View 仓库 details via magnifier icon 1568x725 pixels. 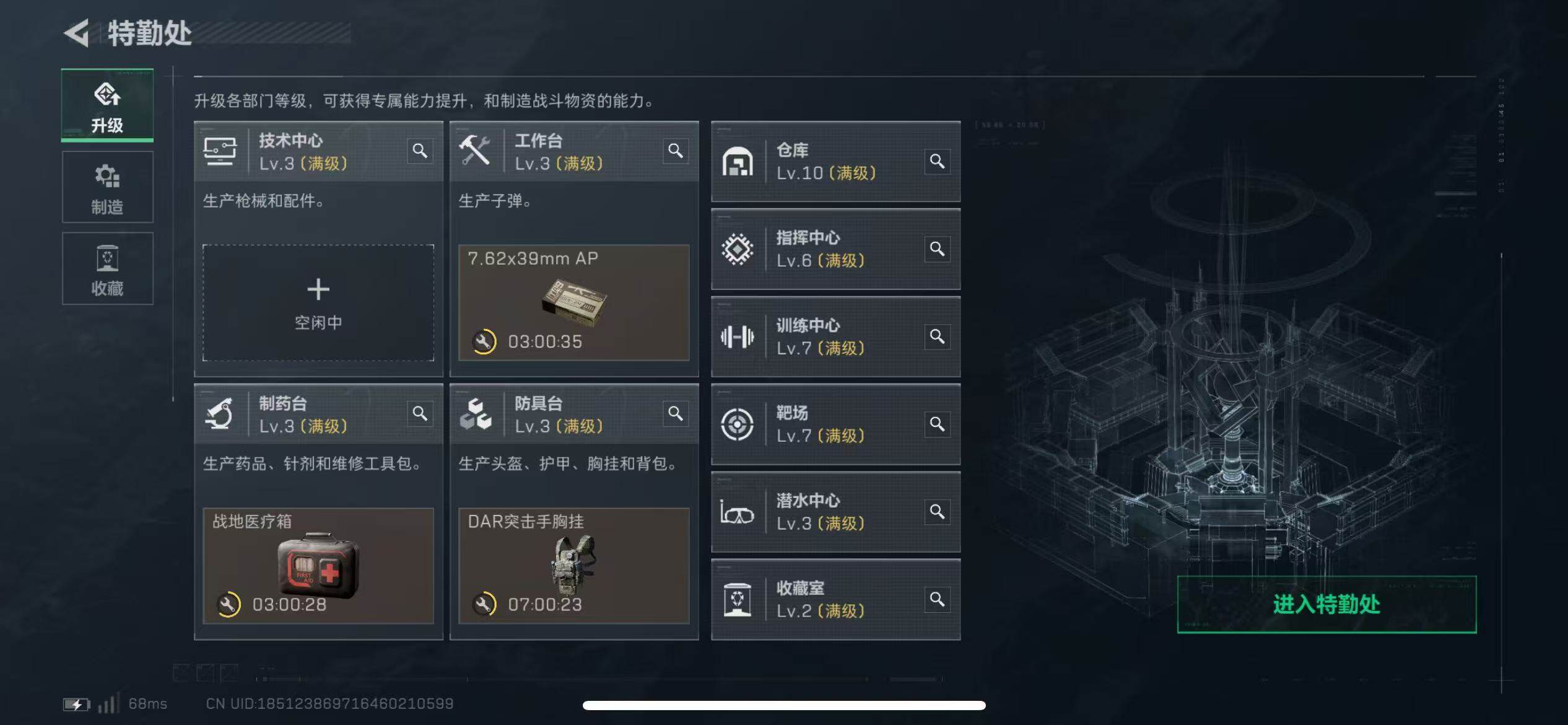tap(937, 161)
